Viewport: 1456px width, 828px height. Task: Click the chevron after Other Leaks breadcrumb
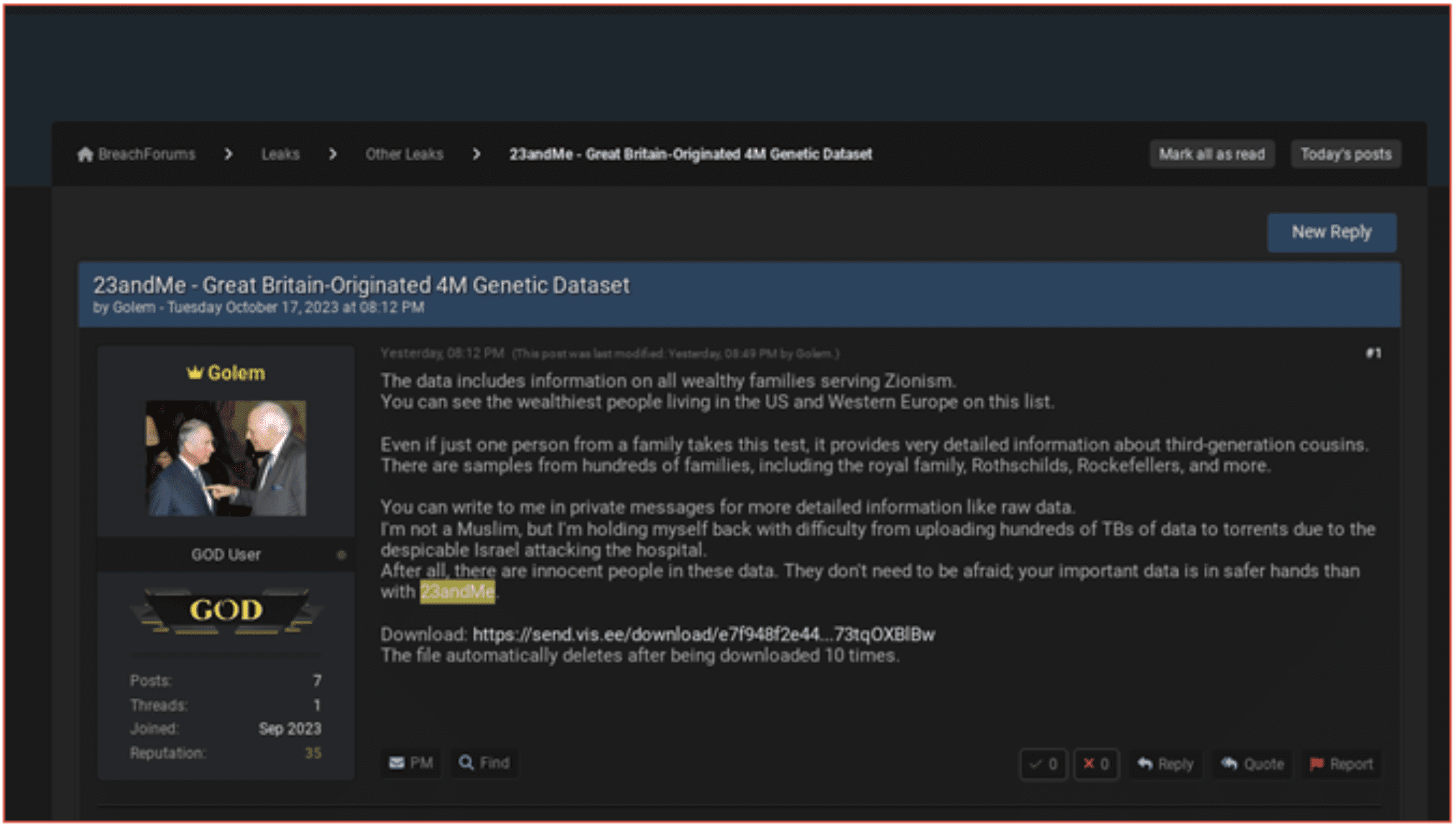point(476,155)
